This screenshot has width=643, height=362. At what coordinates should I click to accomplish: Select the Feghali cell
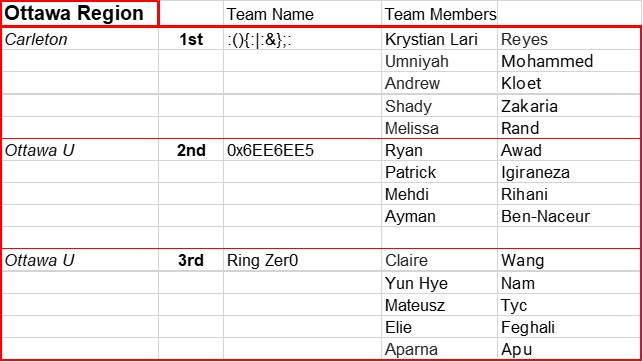pos(569,327)
